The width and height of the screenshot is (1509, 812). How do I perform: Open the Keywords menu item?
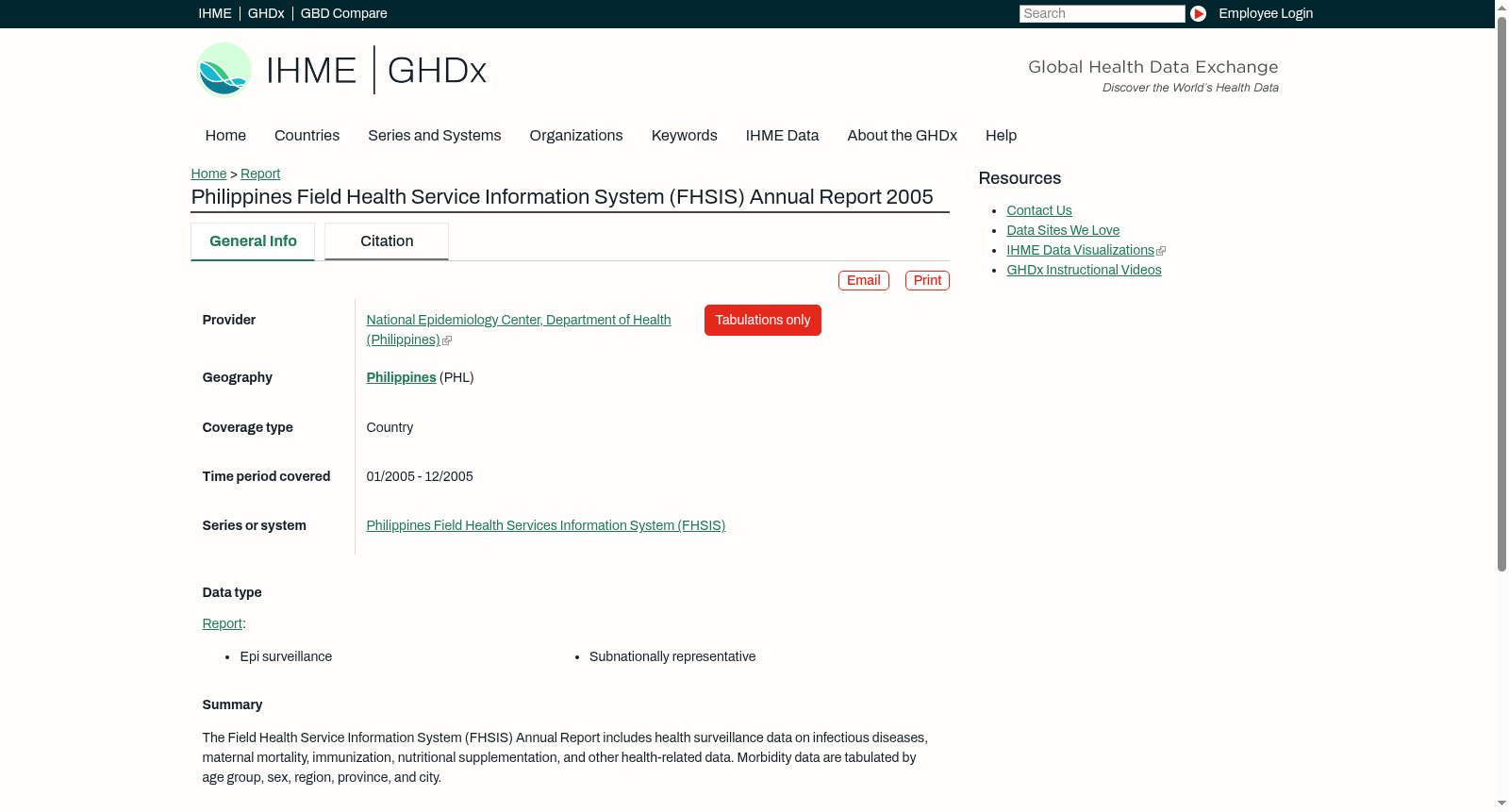[685, 136]
